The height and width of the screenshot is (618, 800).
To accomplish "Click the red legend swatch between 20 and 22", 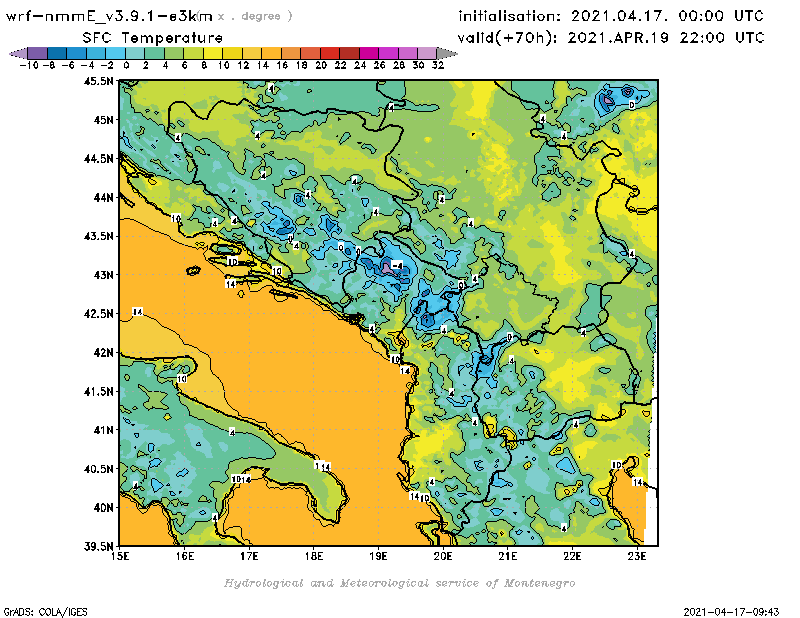I will pos(330,53).
